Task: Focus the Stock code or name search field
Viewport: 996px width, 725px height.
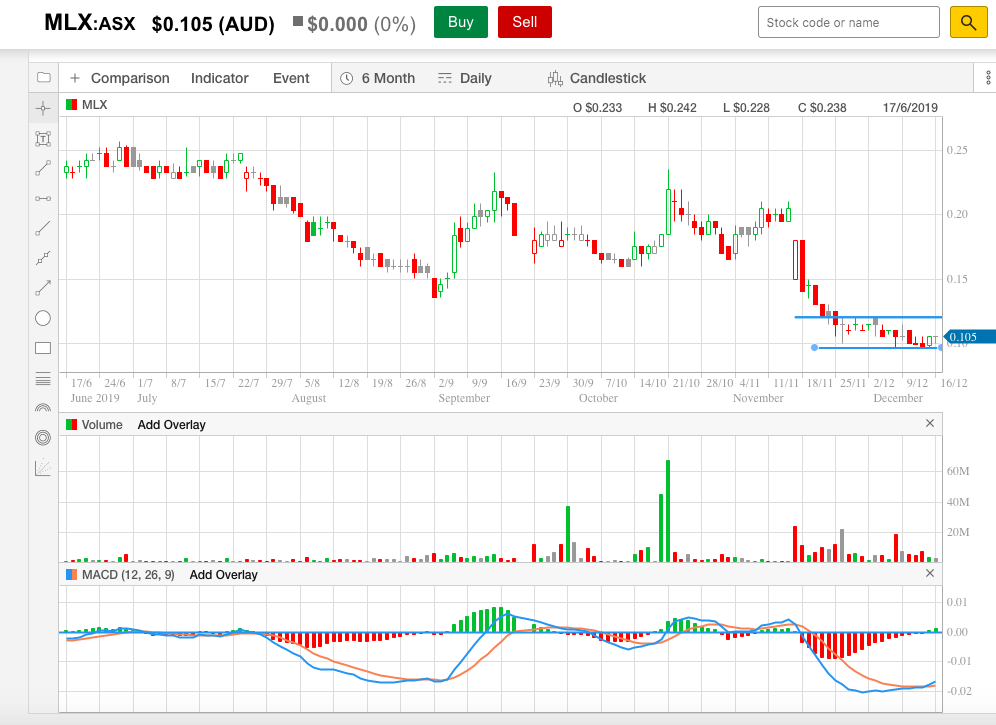Action: point(849,22)
